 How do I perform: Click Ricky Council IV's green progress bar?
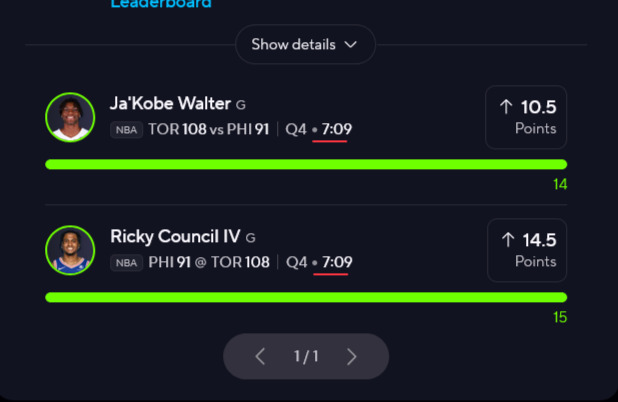(x=306, y=297)
